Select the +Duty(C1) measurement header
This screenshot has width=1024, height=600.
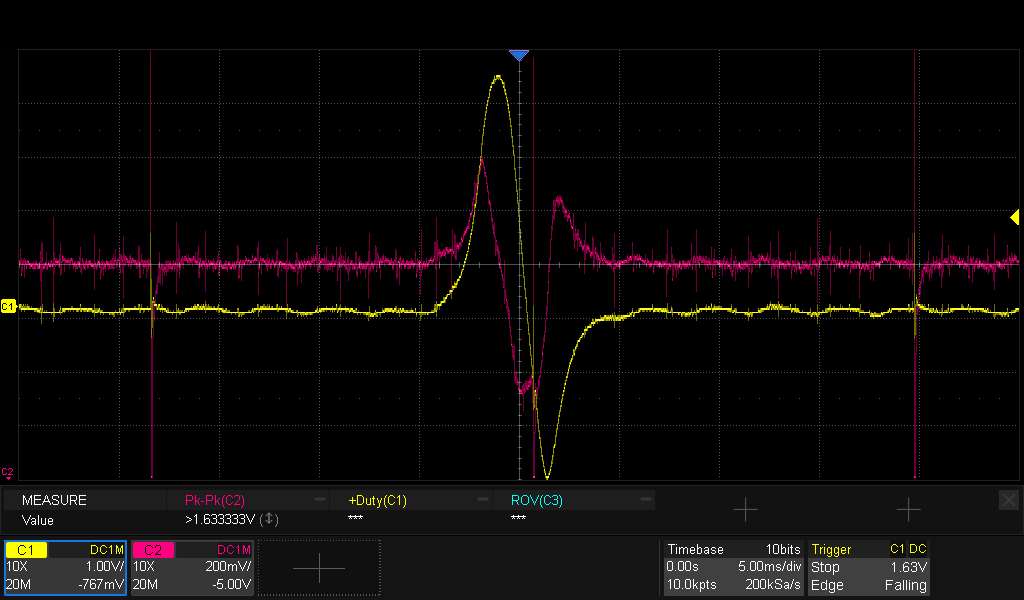377,500
